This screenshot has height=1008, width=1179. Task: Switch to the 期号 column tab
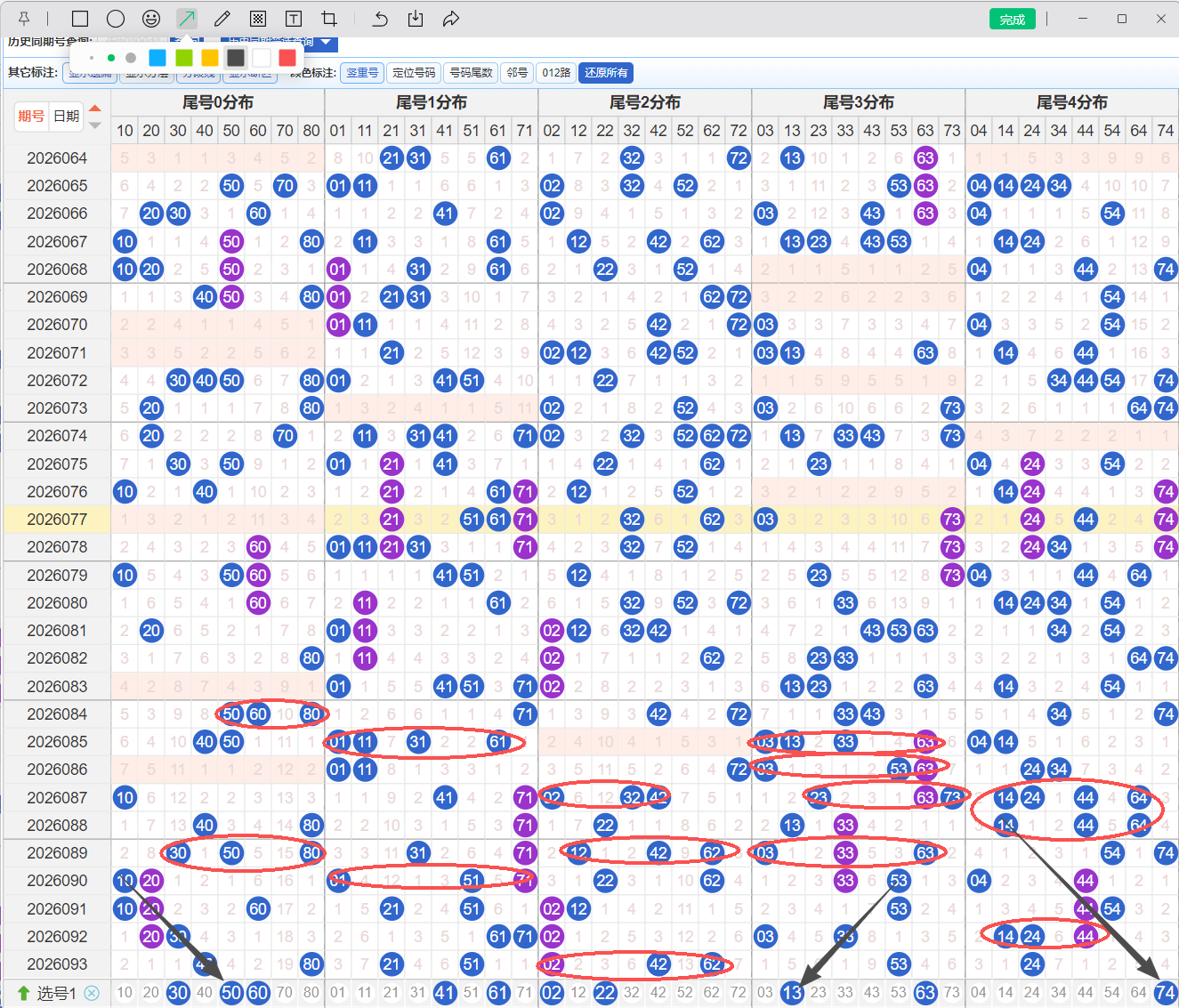(x=31, y=117)
